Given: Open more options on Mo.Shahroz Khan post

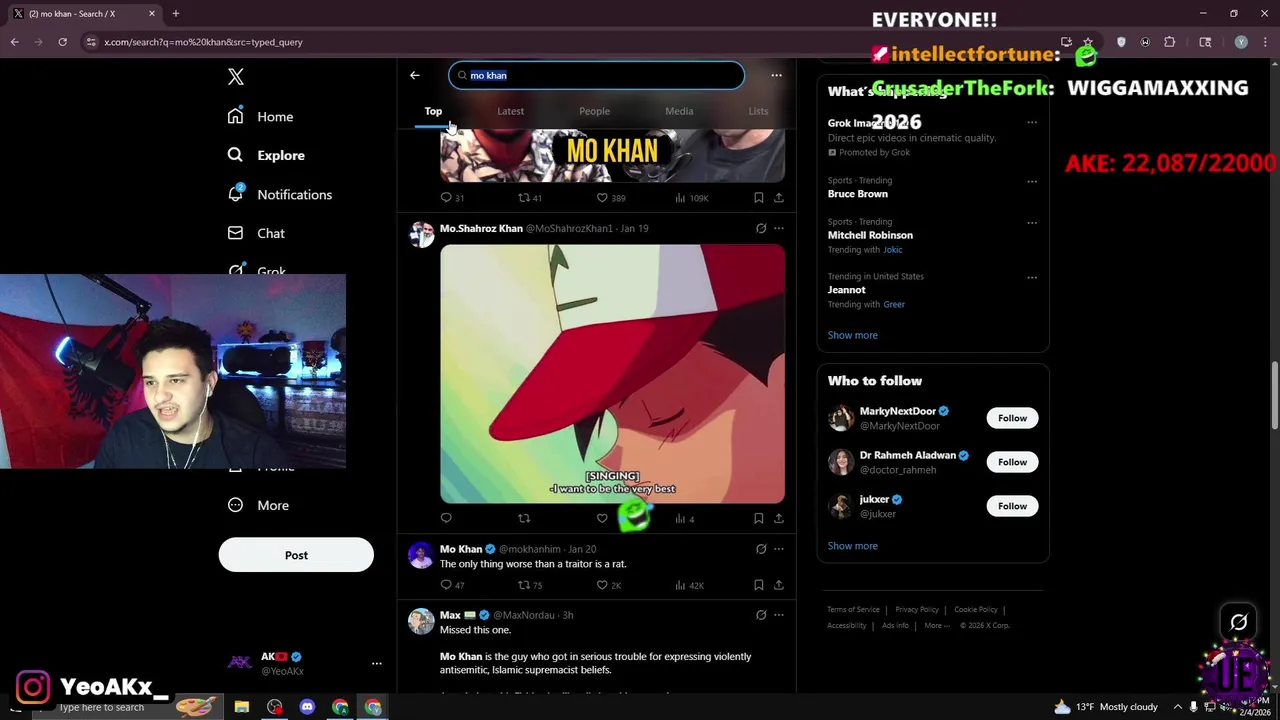Looking at the screenshot, I should pos(779,228).
